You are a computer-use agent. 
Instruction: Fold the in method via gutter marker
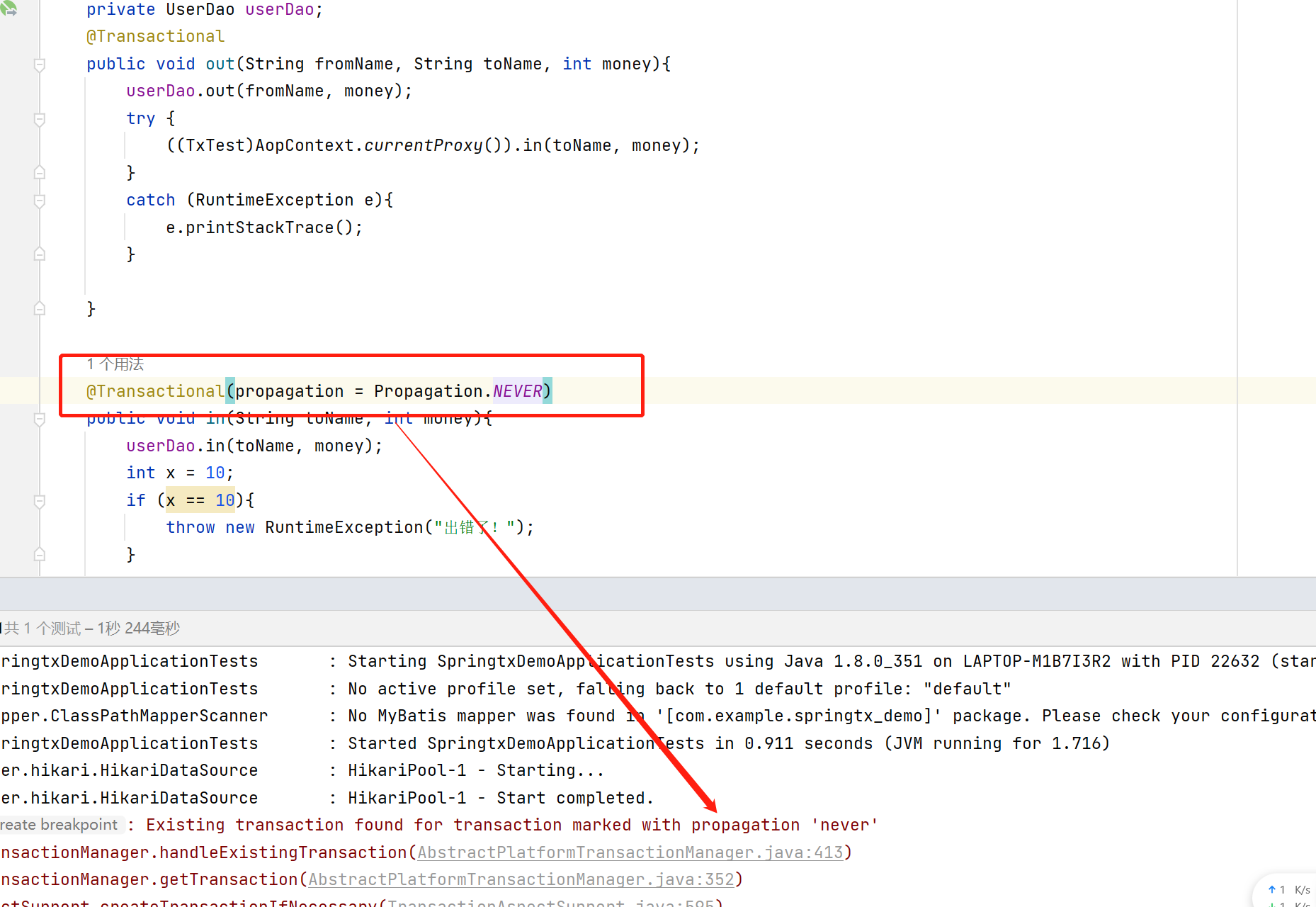click(40, 419)
